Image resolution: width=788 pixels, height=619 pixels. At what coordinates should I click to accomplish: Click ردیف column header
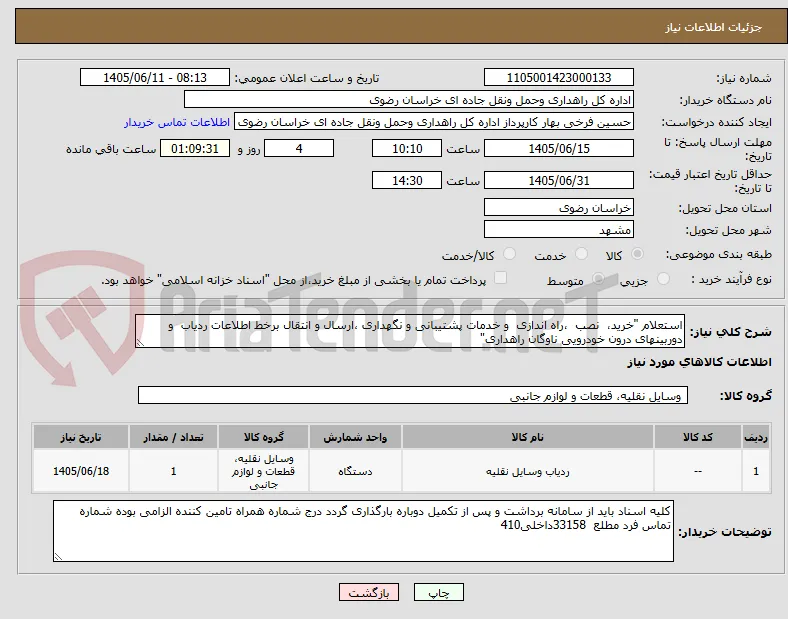[x=756, y=437]
